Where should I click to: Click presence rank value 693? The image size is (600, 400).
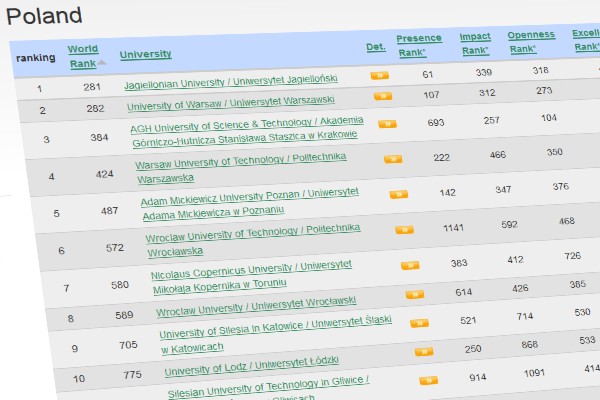click(x=436, y=122)
